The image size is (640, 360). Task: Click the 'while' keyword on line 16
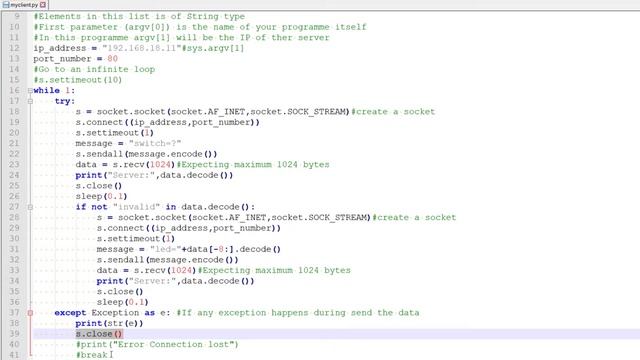[47, 91]
